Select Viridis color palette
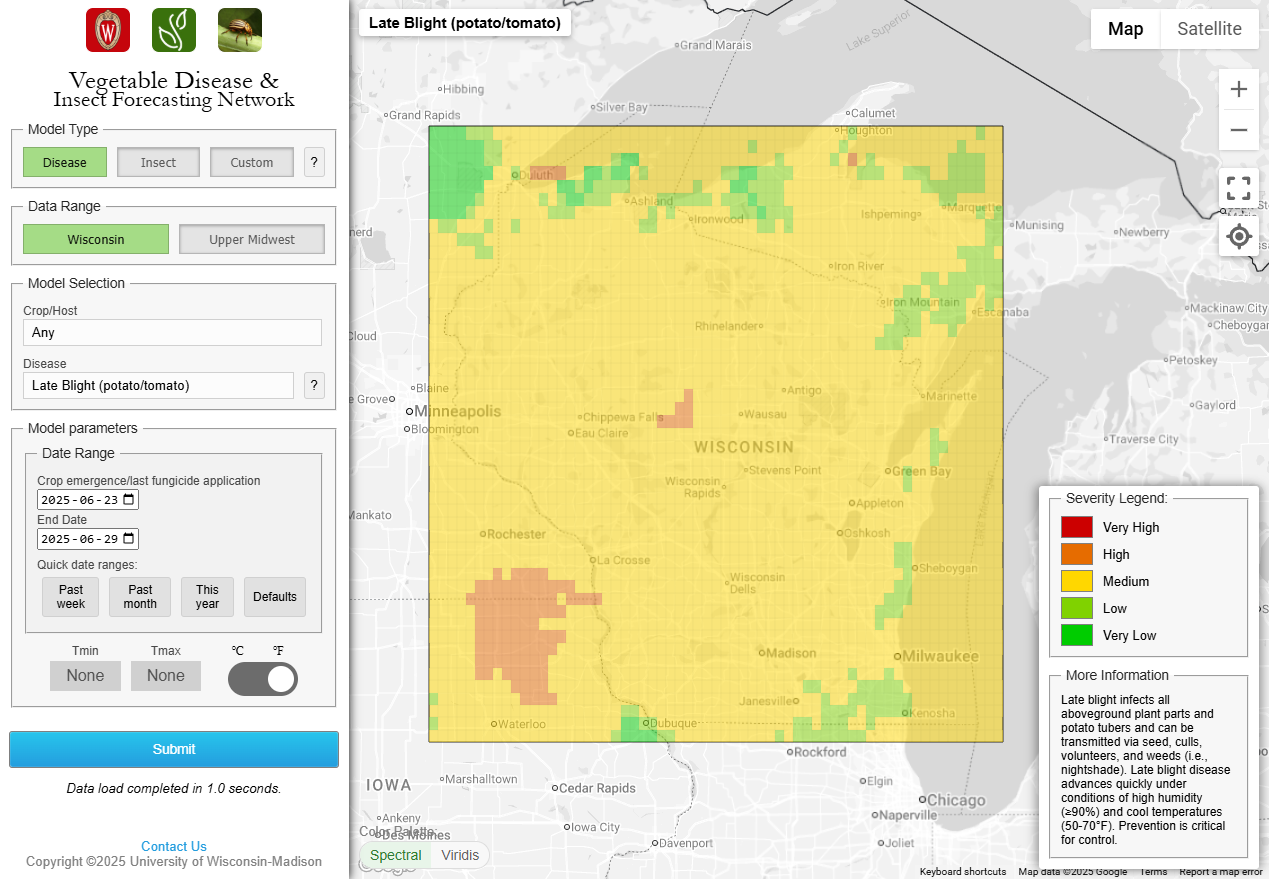The width and height of the screenshot is (1269, 879). (460, 855)
